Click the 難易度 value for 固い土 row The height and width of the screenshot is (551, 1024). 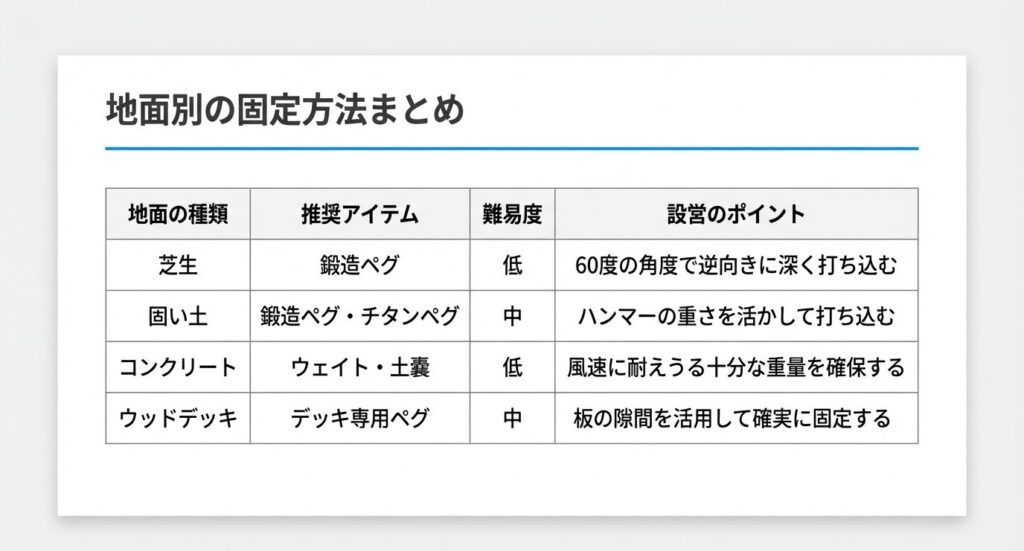[512, 316]
